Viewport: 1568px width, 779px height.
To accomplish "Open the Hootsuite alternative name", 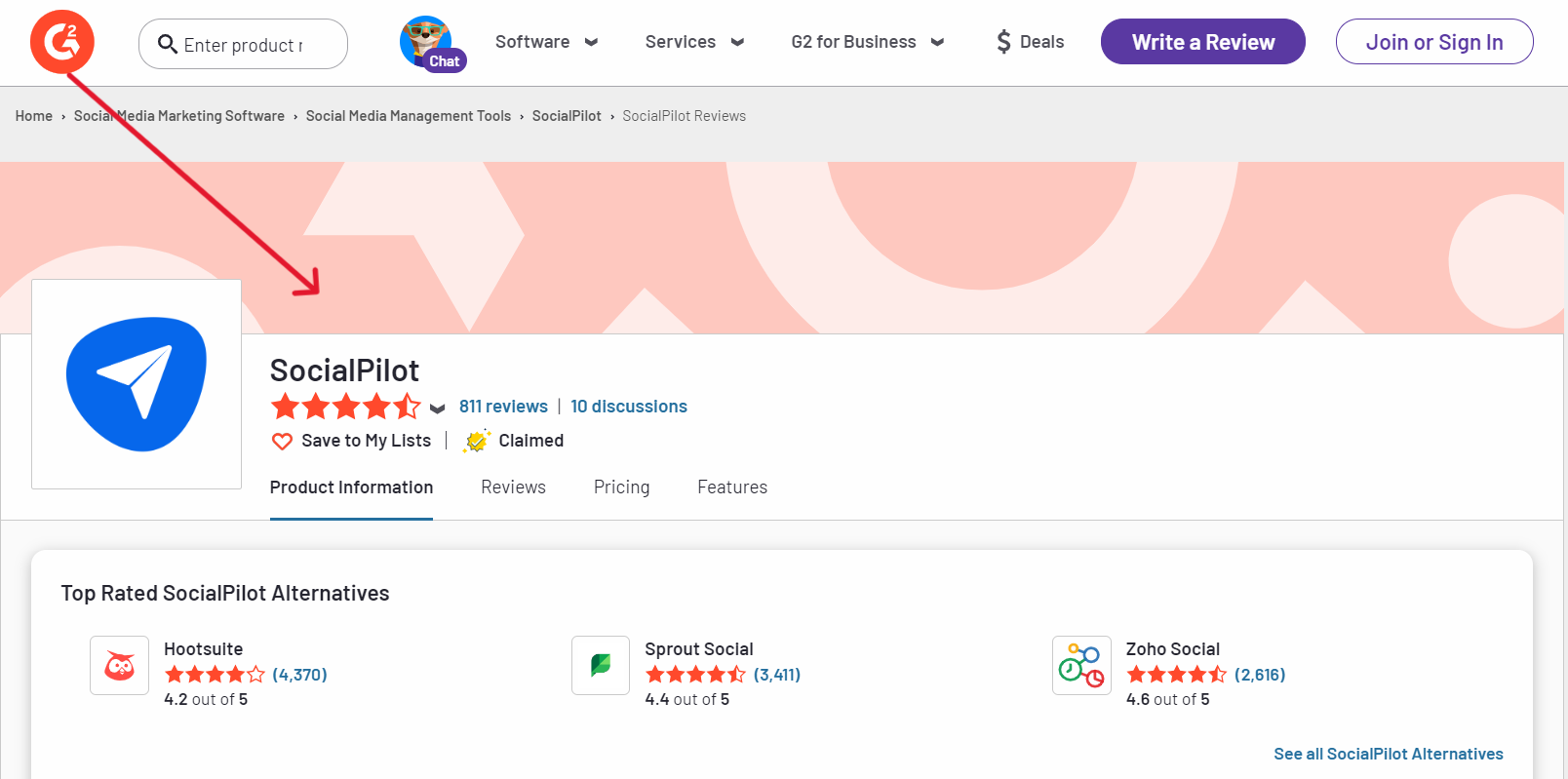I will click(x=204, y=649).
